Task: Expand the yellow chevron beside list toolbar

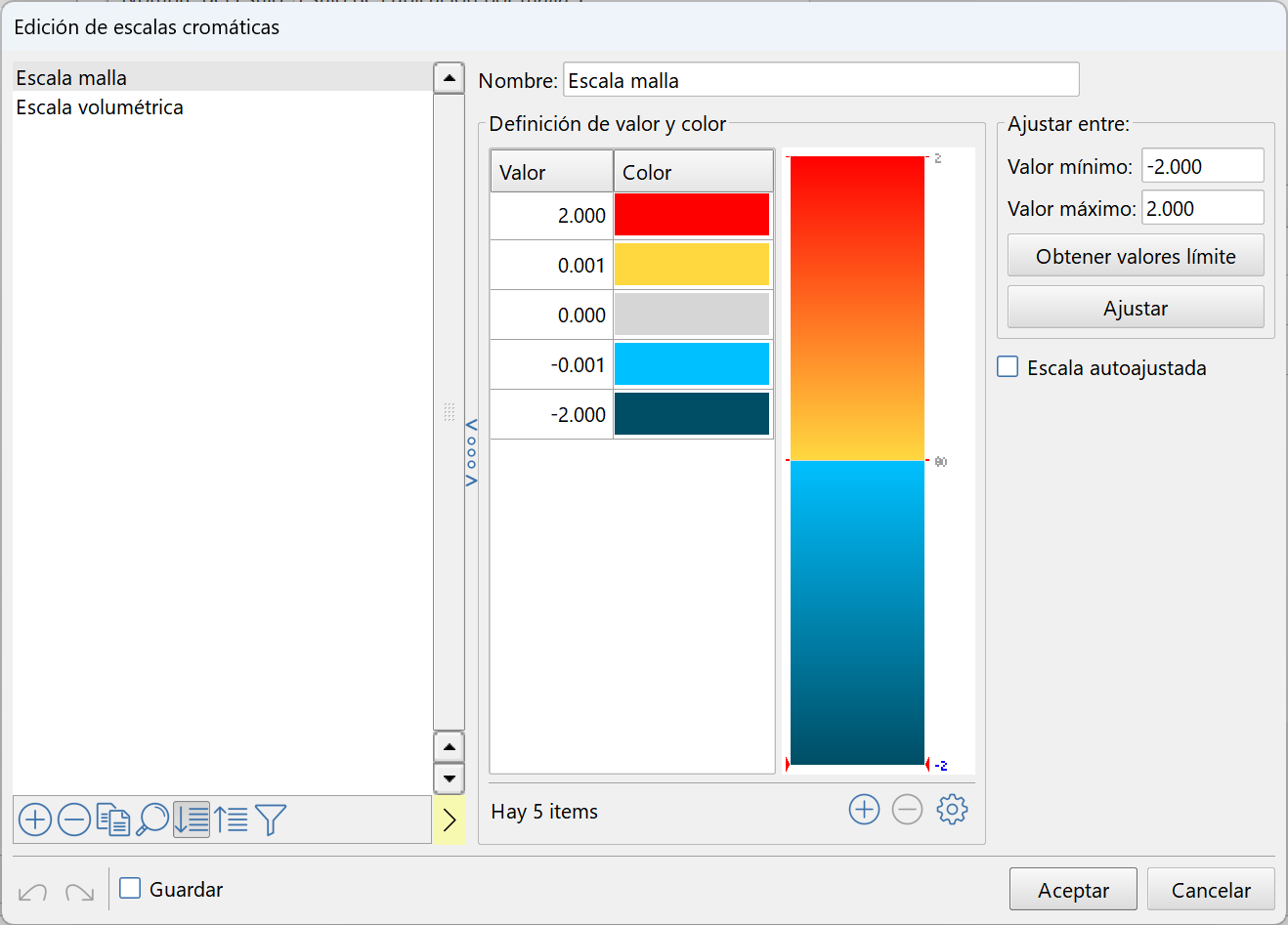Action: pos(449,820)
